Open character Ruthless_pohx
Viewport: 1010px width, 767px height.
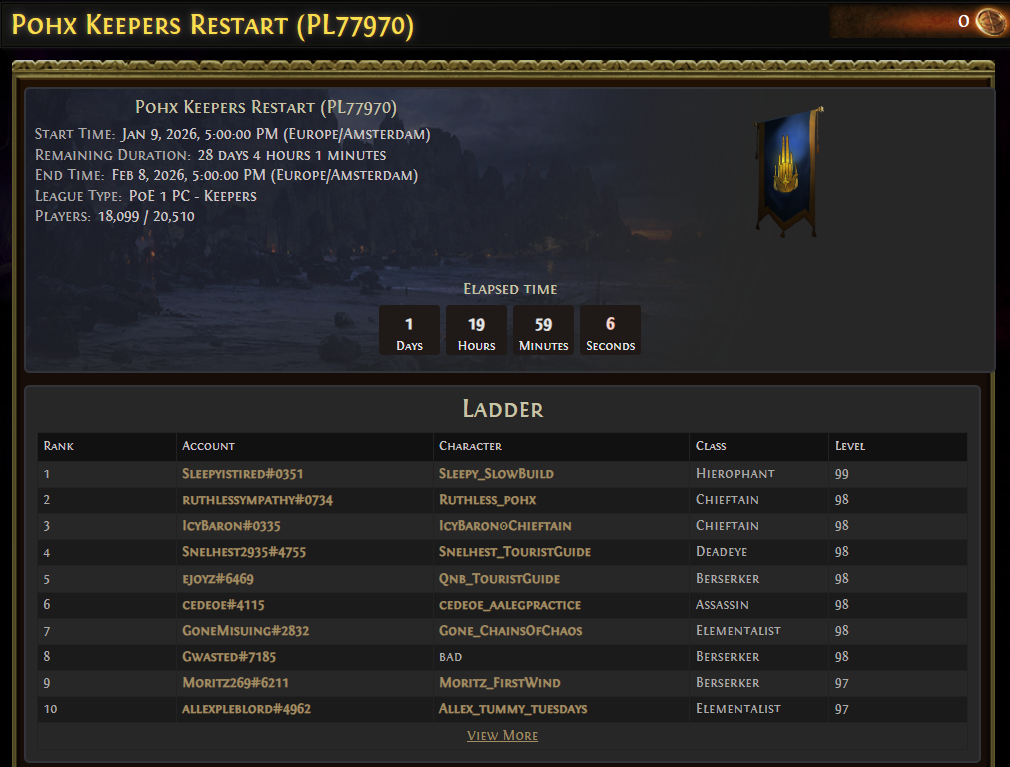click(x=487, y=500)
